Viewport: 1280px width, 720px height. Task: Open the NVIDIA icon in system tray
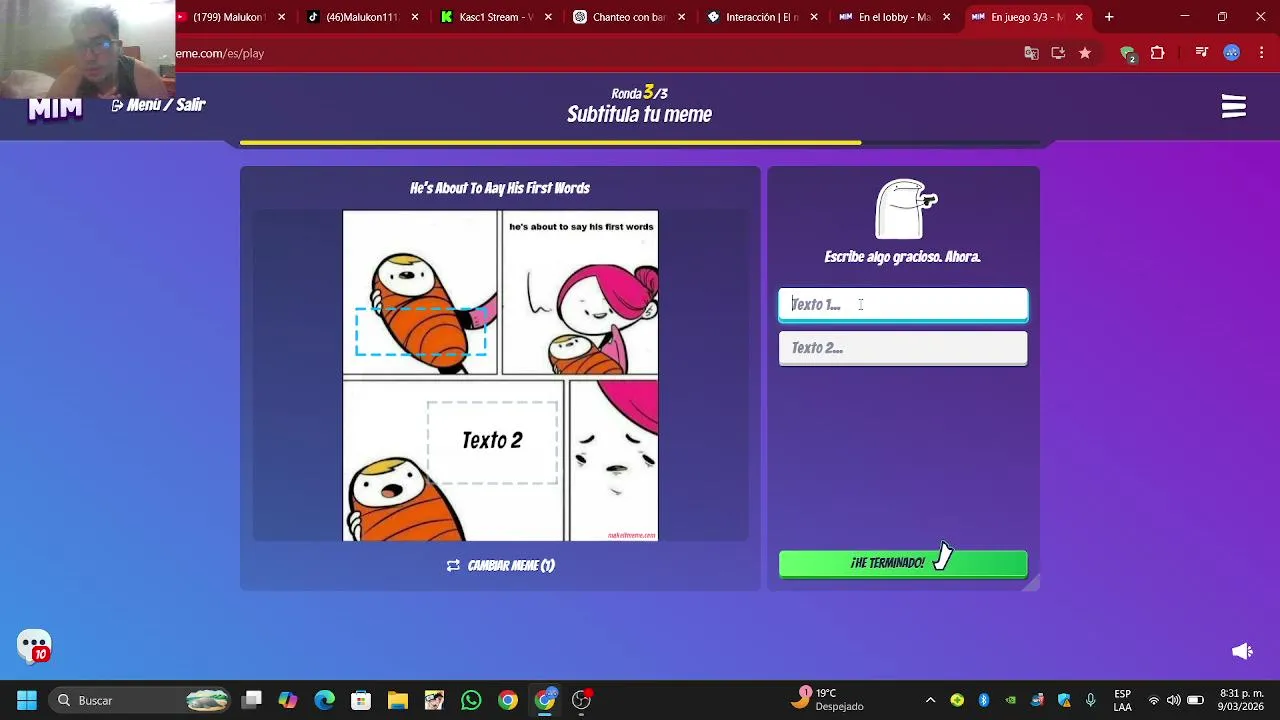[1011, 700]
